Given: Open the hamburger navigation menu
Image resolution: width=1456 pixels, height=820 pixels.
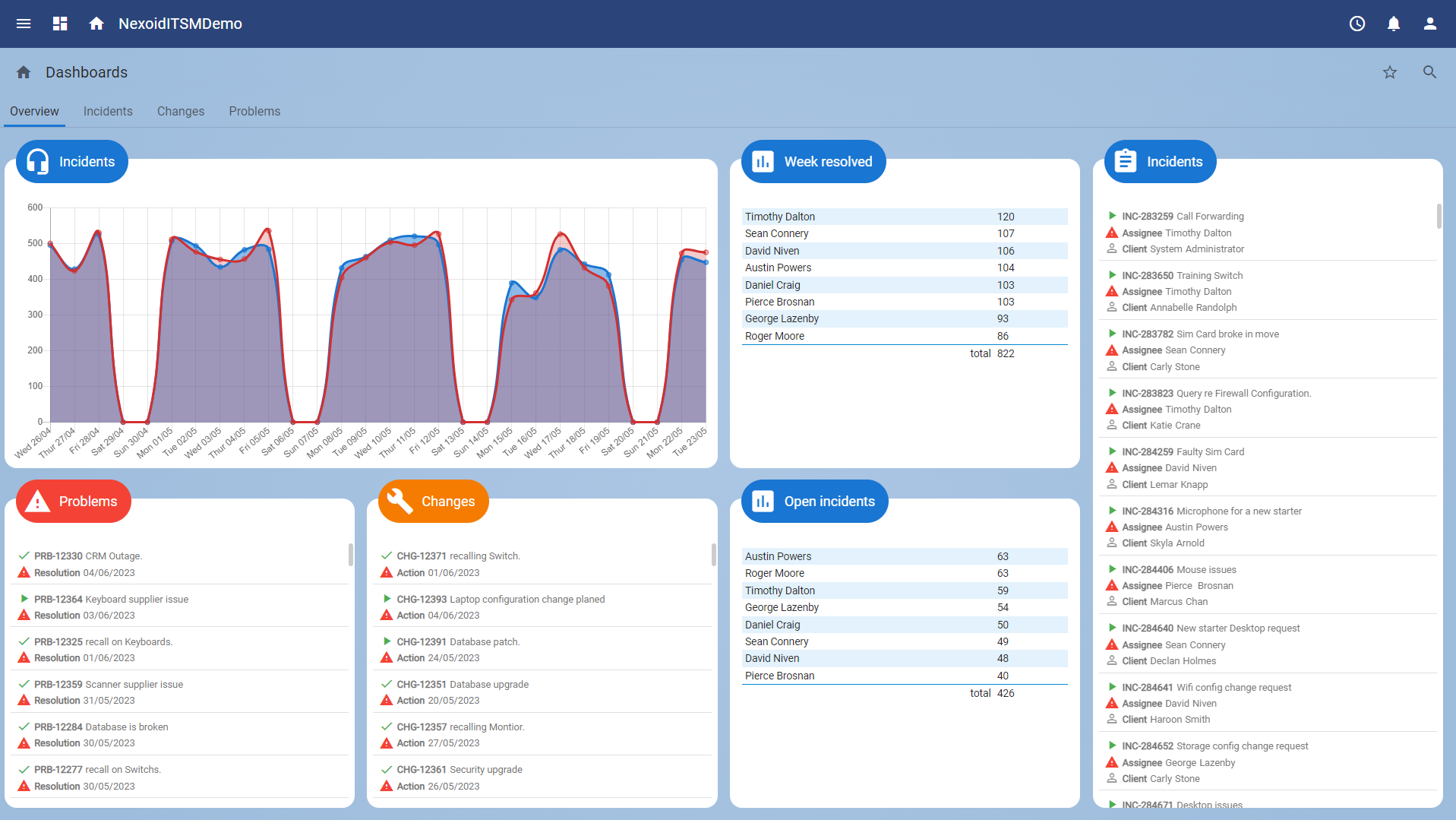Looking at the screenshot, I should pyautogui.click(x=23, y=24).
